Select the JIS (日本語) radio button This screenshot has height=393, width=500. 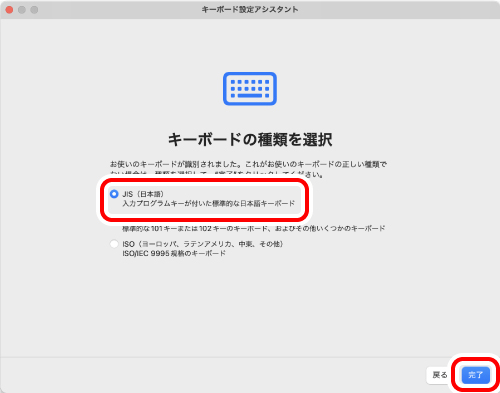pyautogui.click(x=114, y=194)
